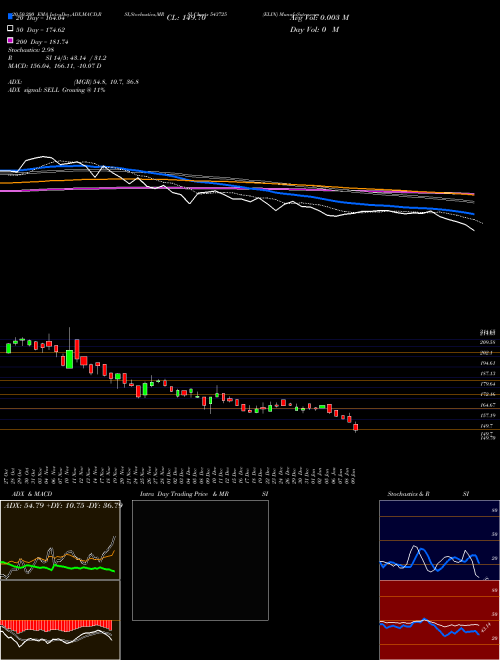Click the '(MGR) 54.8, 10.7, 36.8' ADX values

pyautogui.click(x=106, y=82)
